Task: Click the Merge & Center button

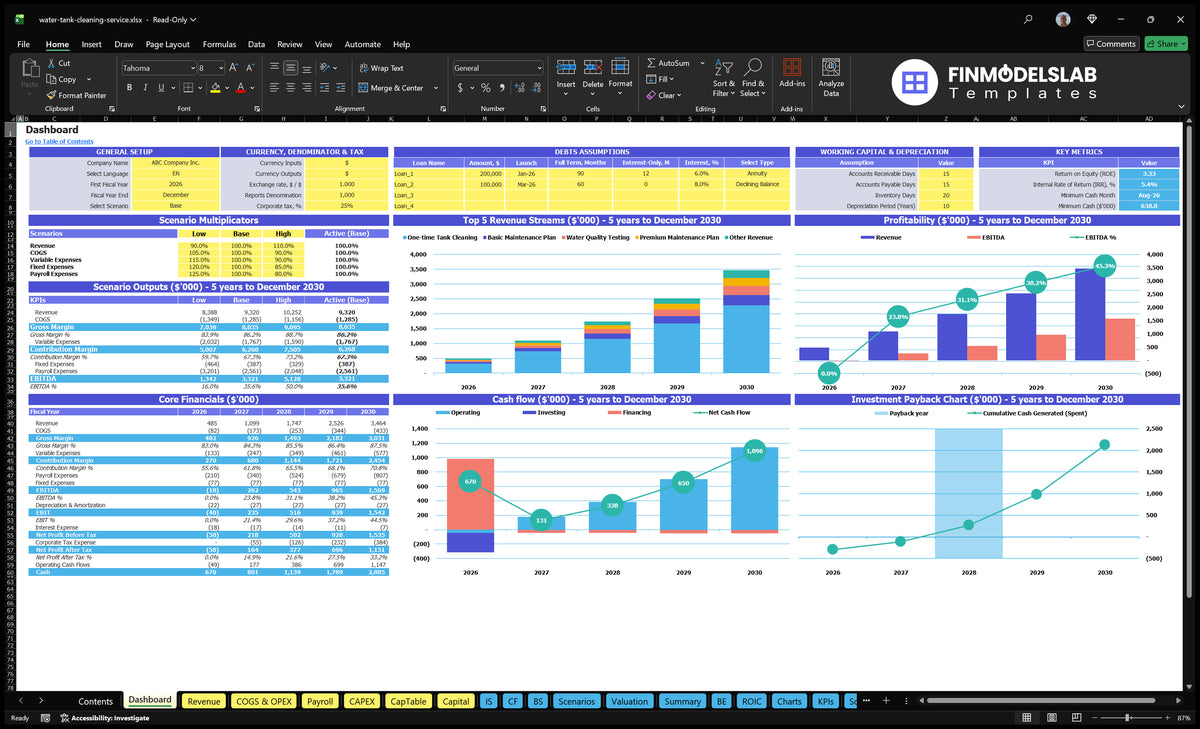Action: coord(391,88)
